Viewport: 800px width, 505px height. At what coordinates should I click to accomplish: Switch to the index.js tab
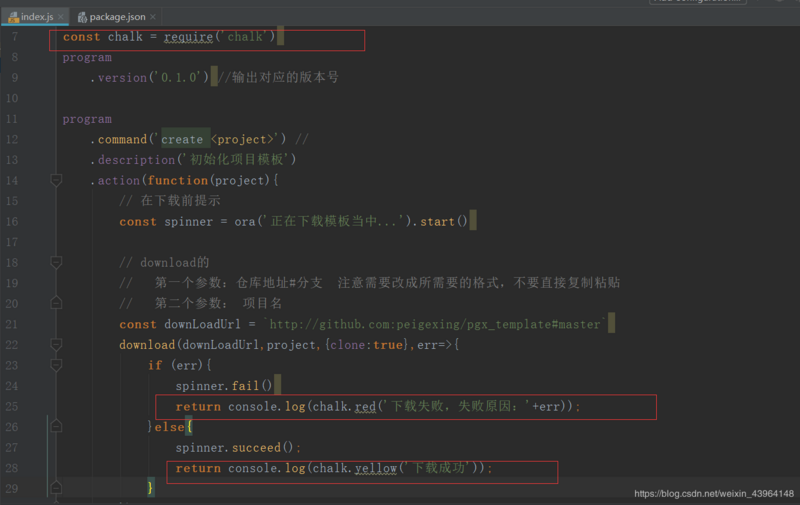(37, 17)
